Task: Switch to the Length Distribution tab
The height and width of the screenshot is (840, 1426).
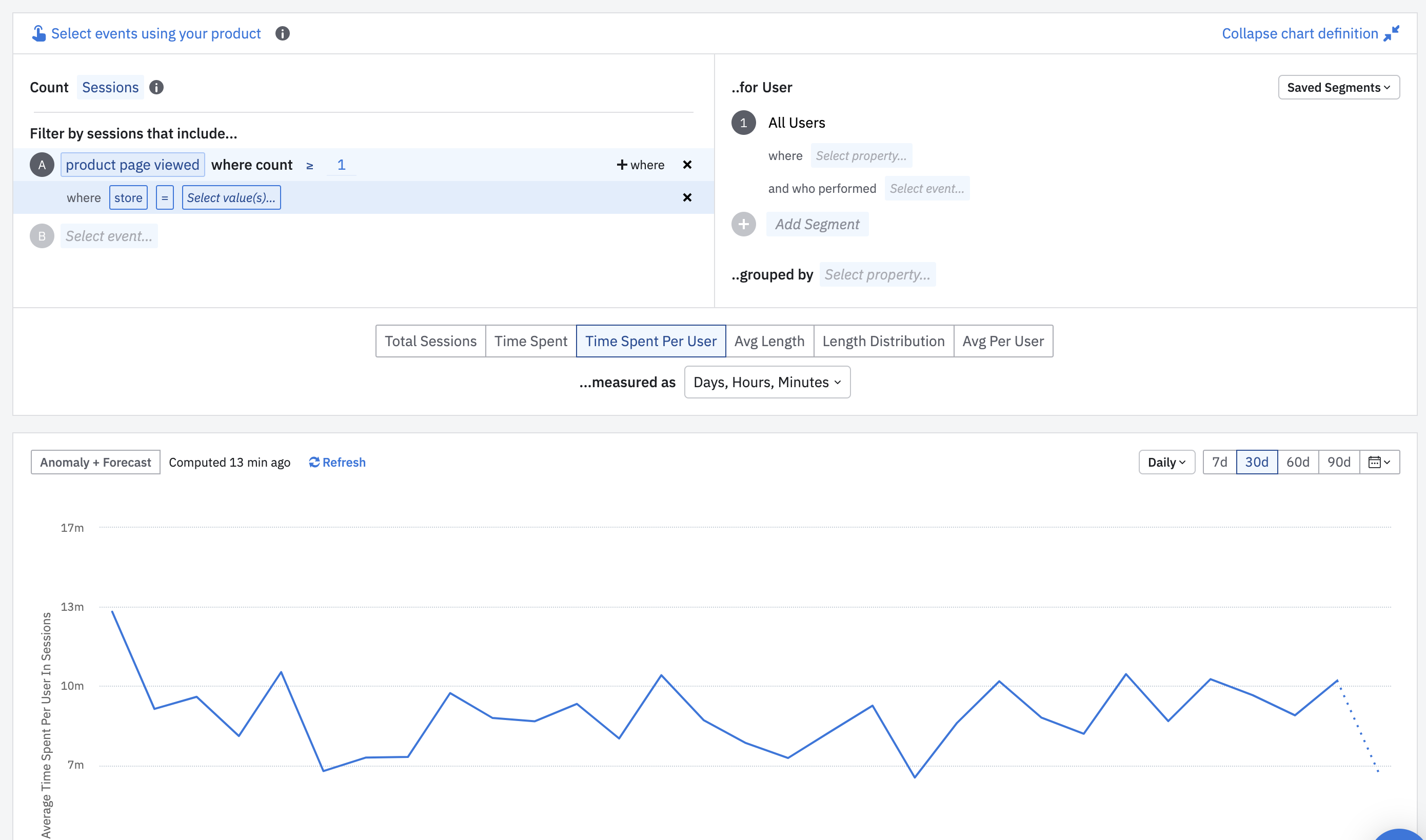Action: pyautogui.click(x=883, y=342)
